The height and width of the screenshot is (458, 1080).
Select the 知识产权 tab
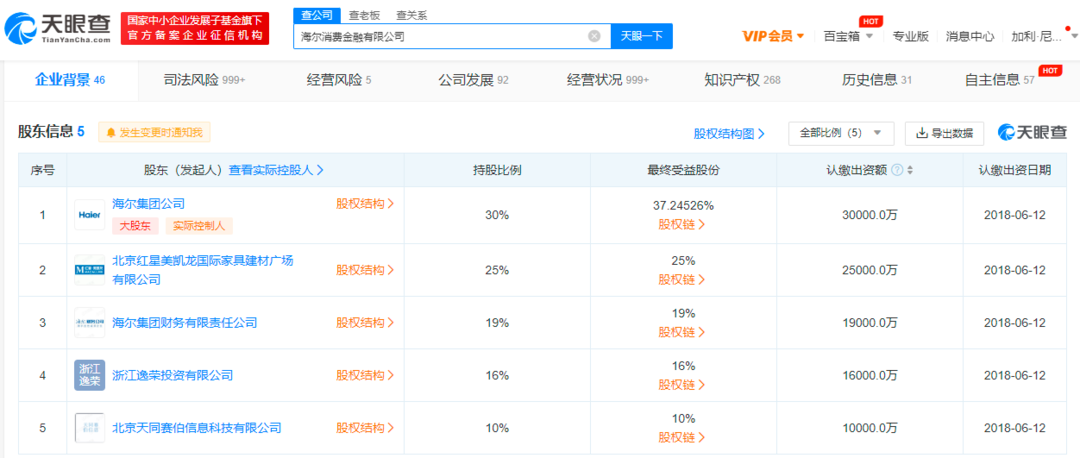(742, 81)
